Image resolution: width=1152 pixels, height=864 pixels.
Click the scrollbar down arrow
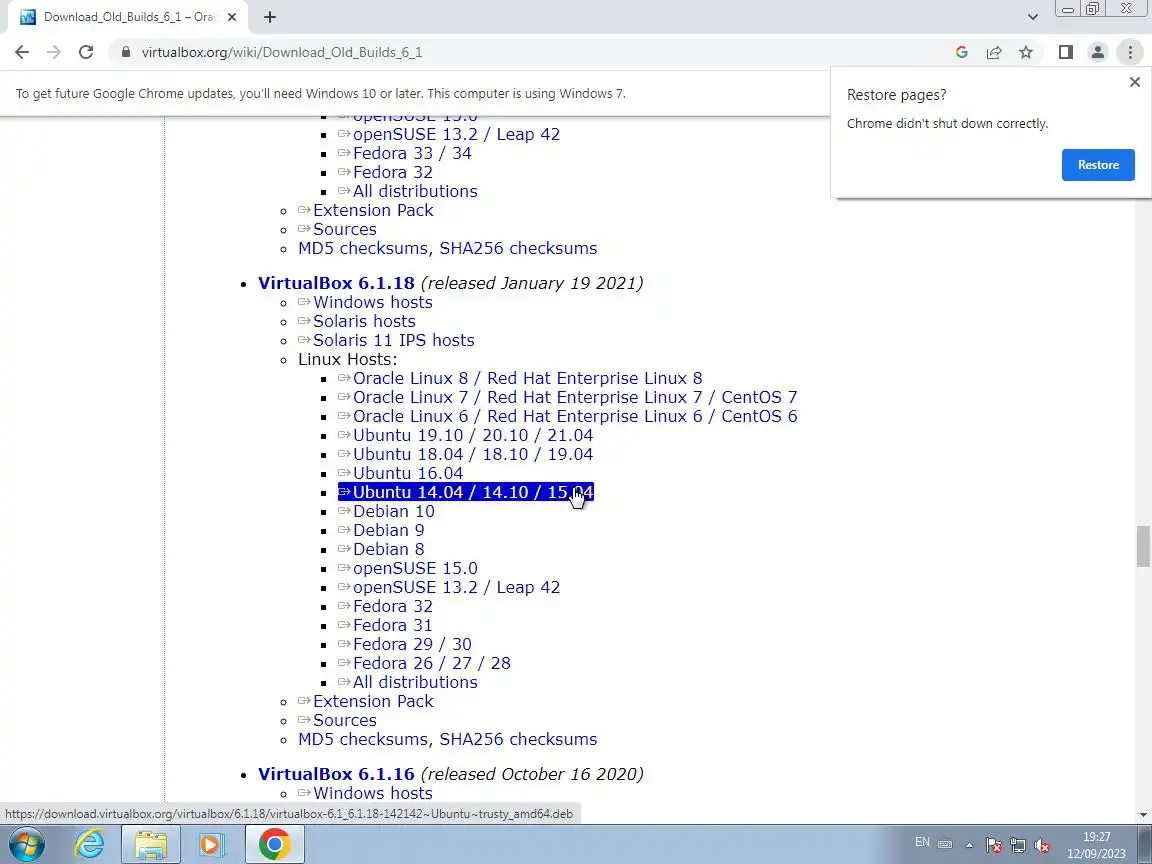[x=1143, y=815]
